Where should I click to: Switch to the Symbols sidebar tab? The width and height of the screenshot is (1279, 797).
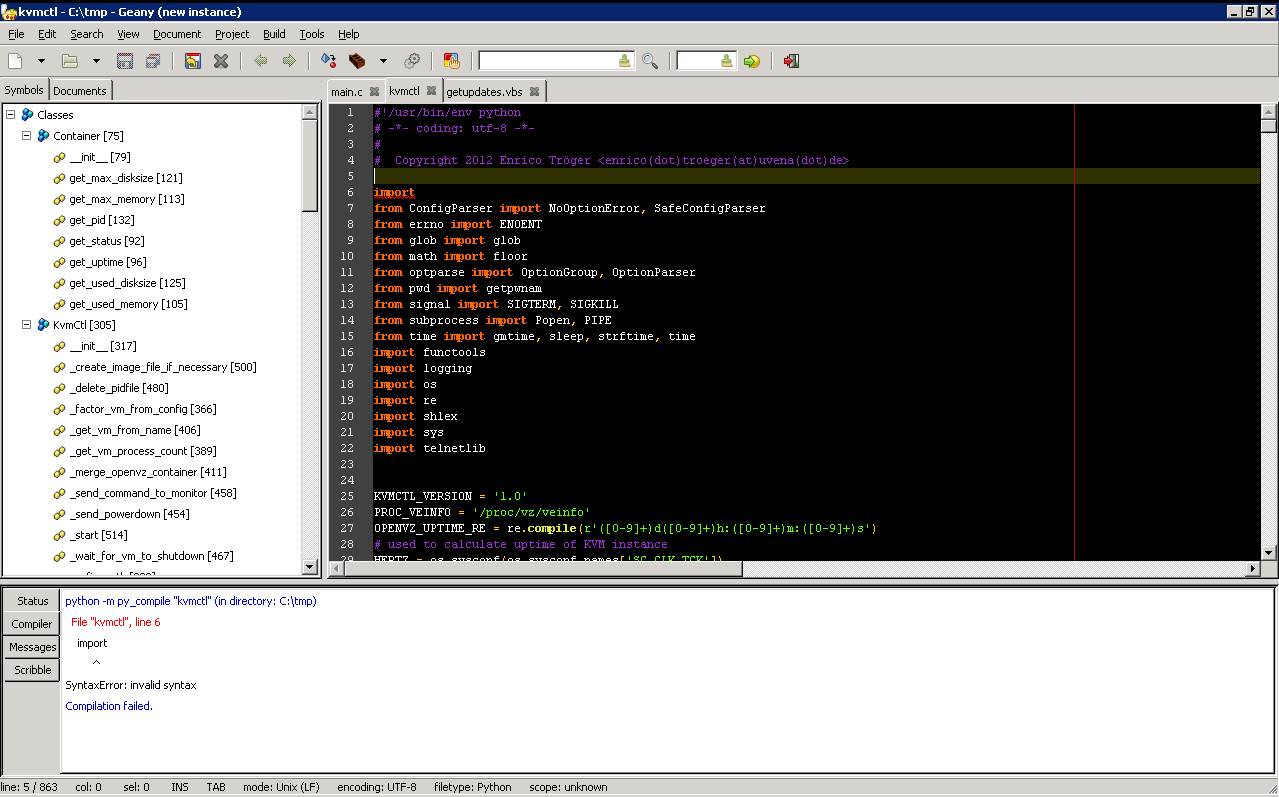[x=24, y=90]
